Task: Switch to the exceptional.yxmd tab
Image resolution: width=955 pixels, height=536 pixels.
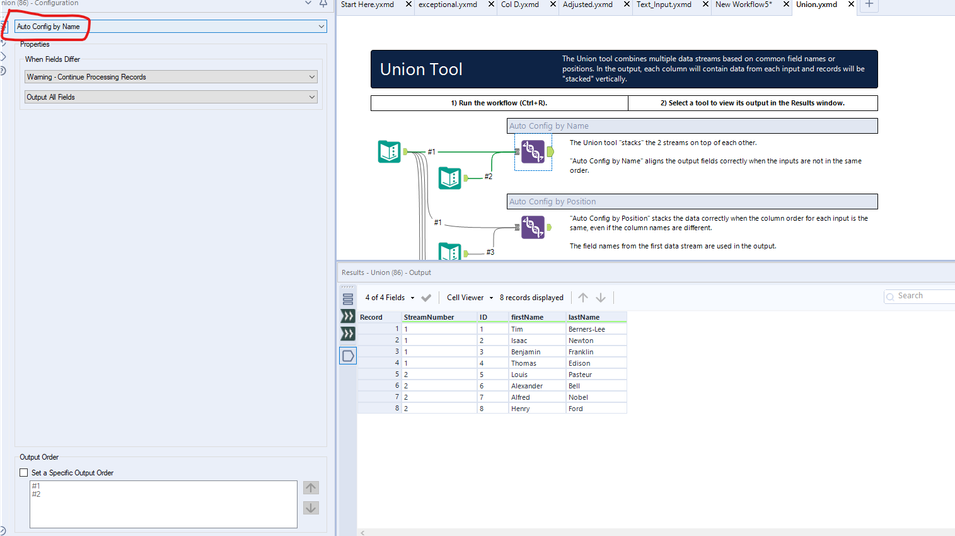Action: point(448,4)
